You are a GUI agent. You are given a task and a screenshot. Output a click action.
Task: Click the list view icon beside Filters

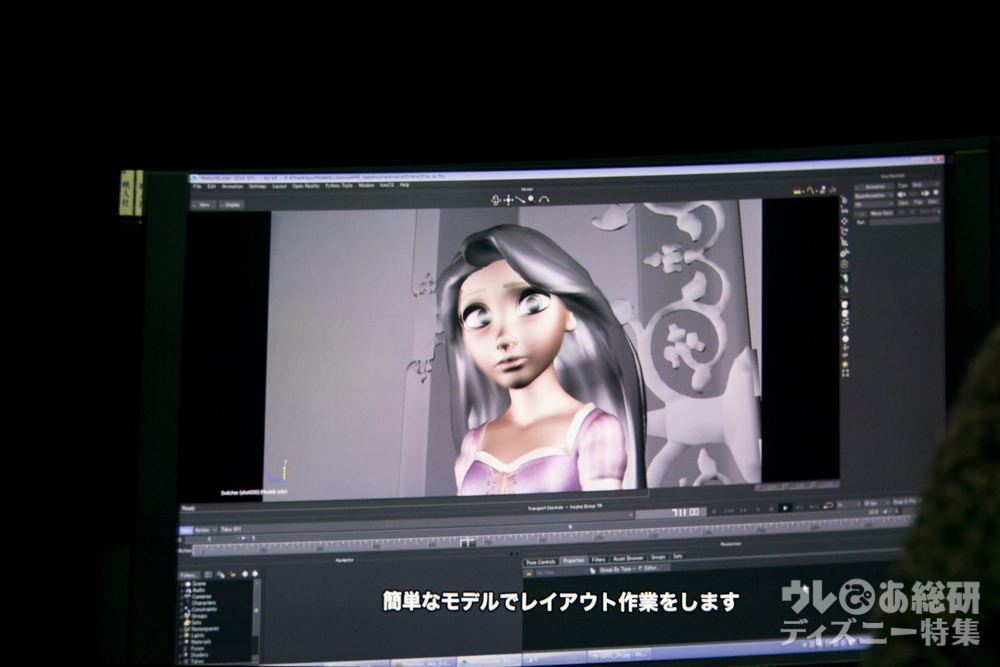coord(209,575)
